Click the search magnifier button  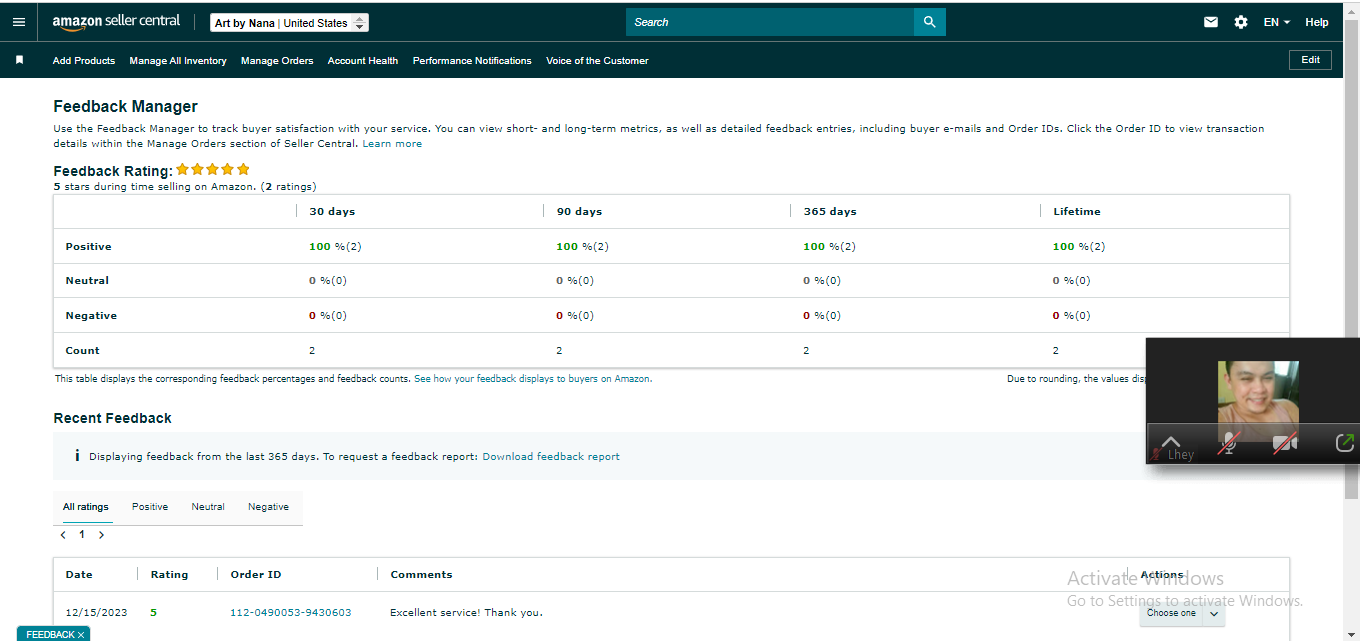tap(929, 22)
